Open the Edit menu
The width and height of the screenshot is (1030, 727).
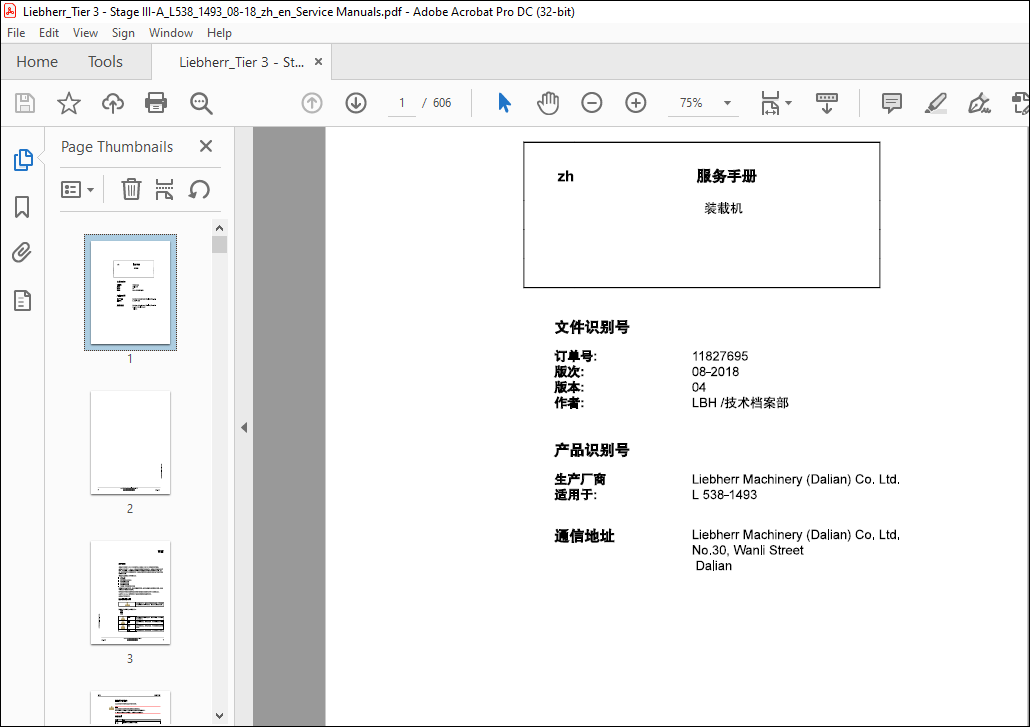(49, 33)
